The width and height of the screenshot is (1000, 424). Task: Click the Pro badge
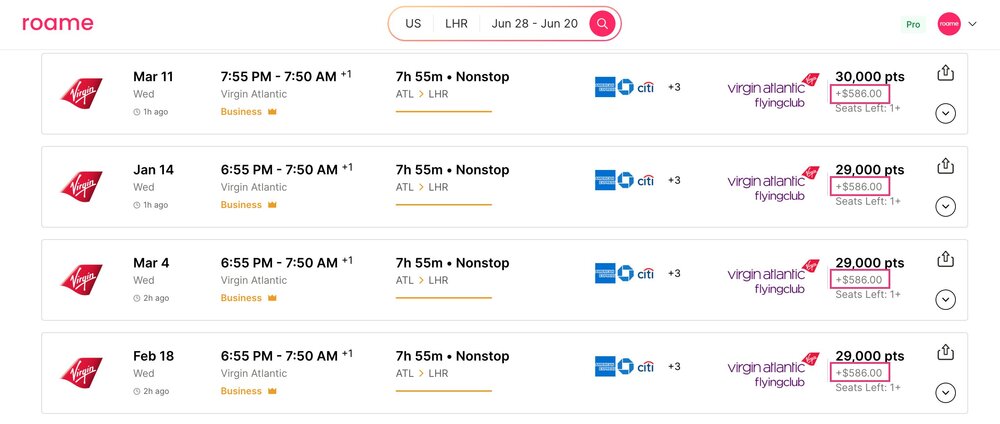[912, 24]
